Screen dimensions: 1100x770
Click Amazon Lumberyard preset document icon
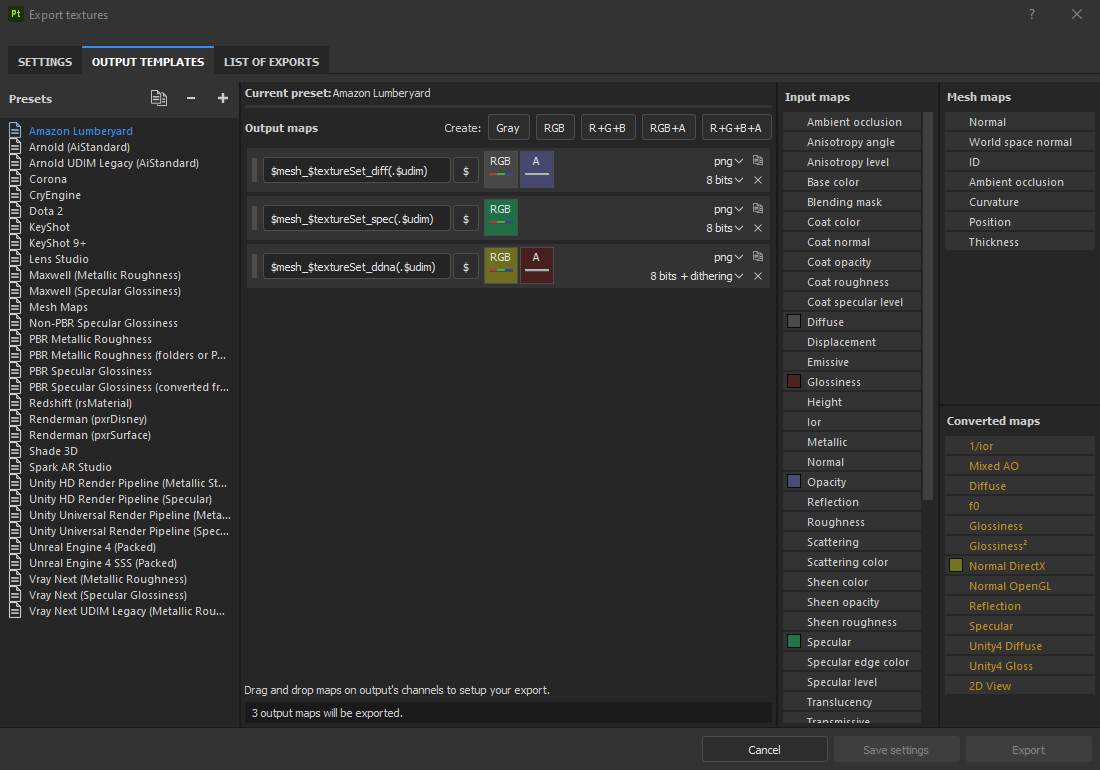coord(15,130)
